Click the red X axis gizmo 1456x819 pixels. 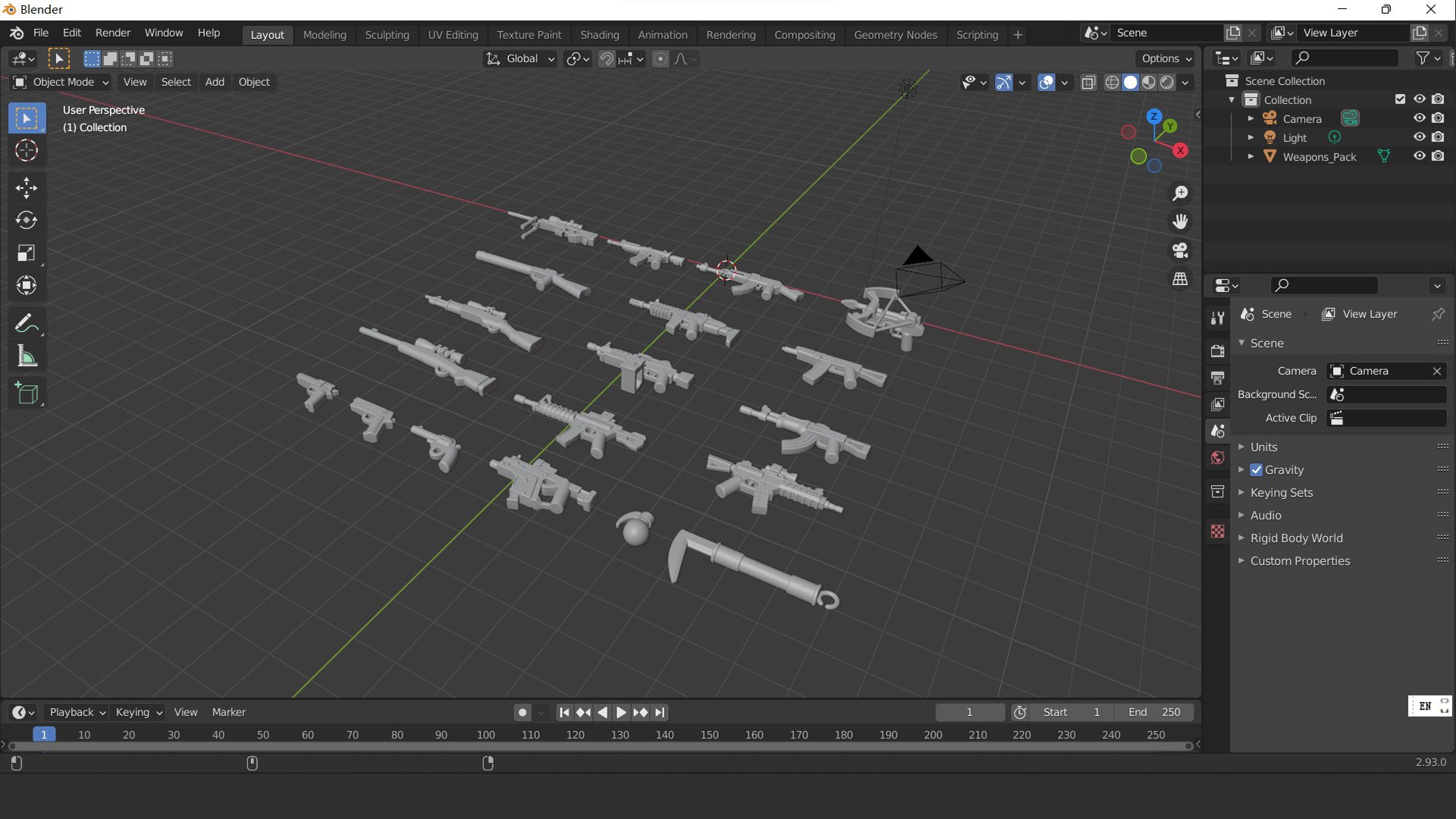(1181, 150)
